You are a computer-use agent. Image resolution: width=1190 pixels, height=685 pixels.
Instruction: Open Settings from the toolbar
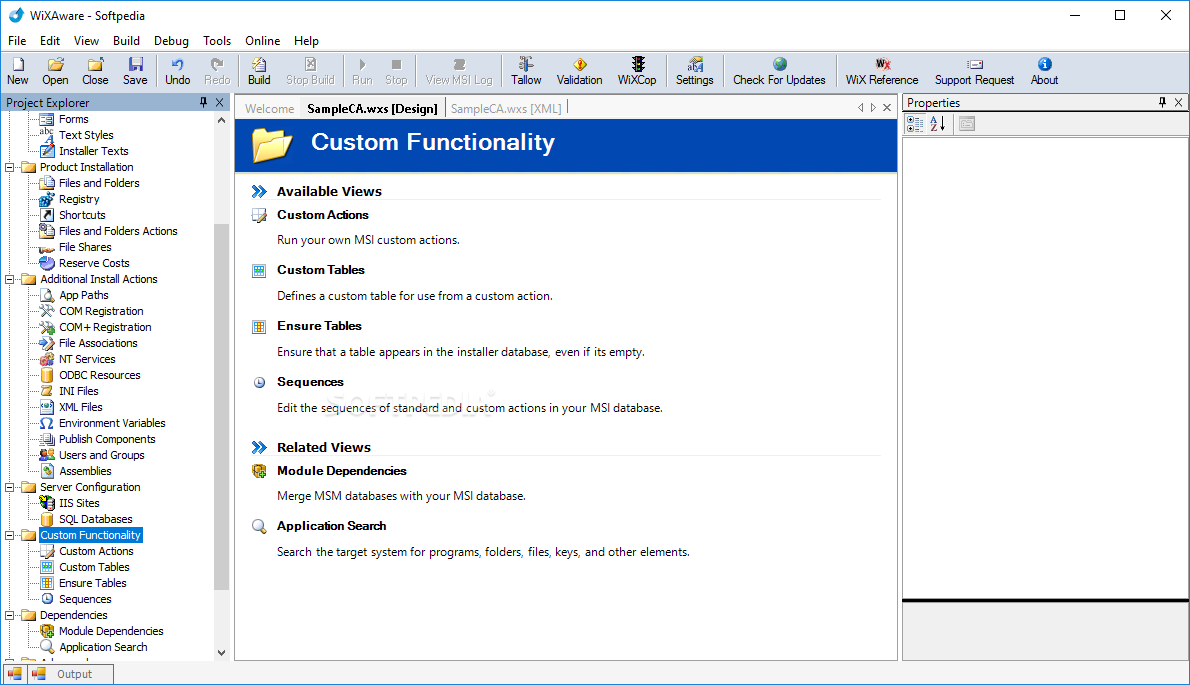(x=694, y=71)
